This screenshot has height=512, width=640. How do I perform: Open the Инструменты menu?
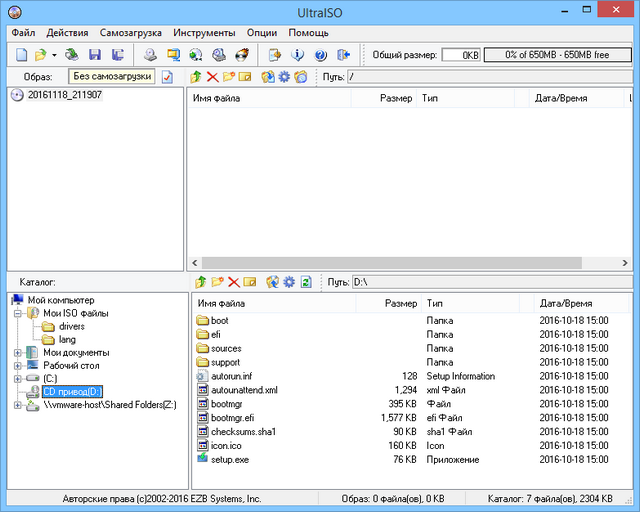(x=203, y=33)
